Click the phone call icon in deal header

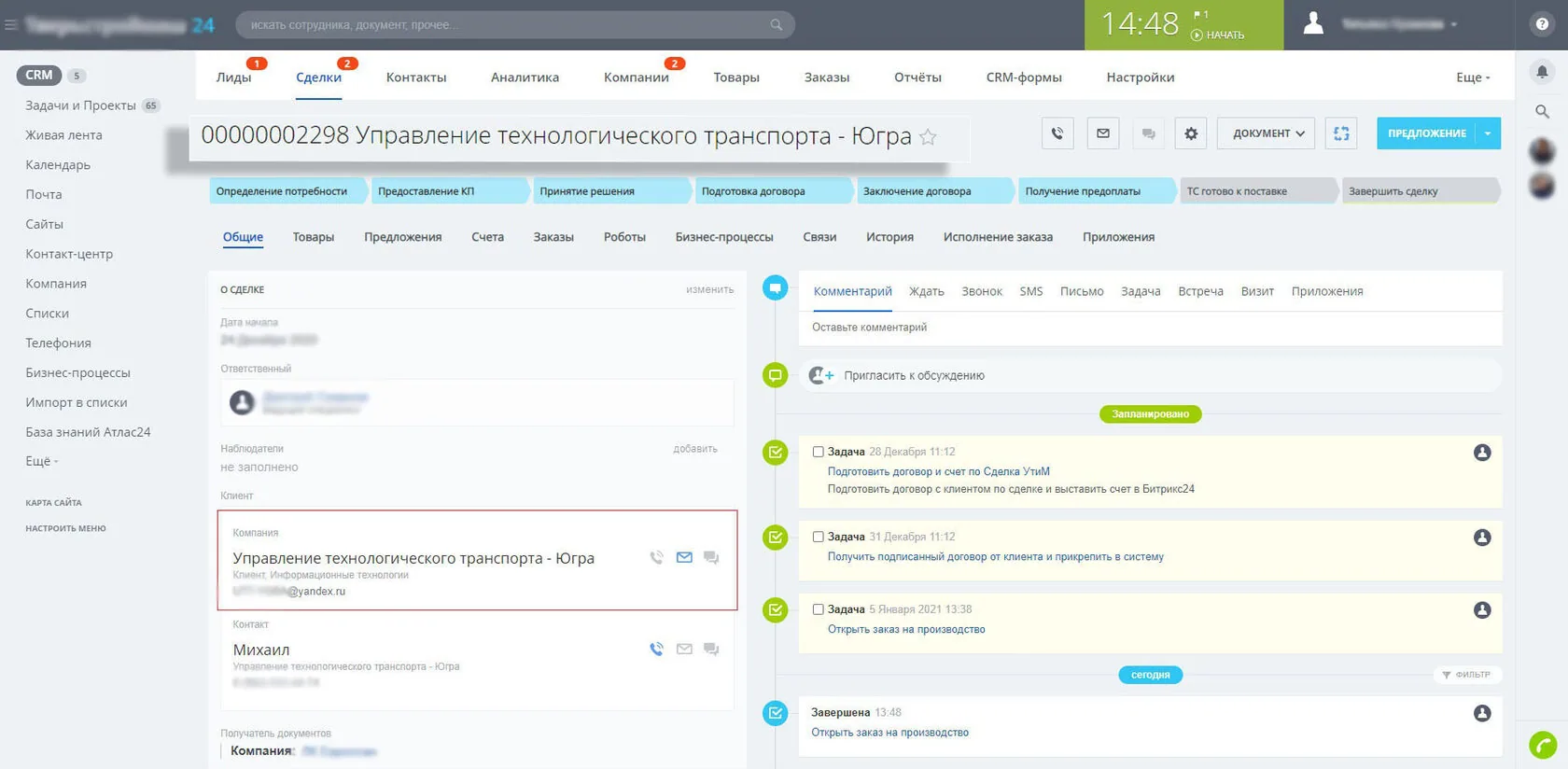click(1057, 133)
